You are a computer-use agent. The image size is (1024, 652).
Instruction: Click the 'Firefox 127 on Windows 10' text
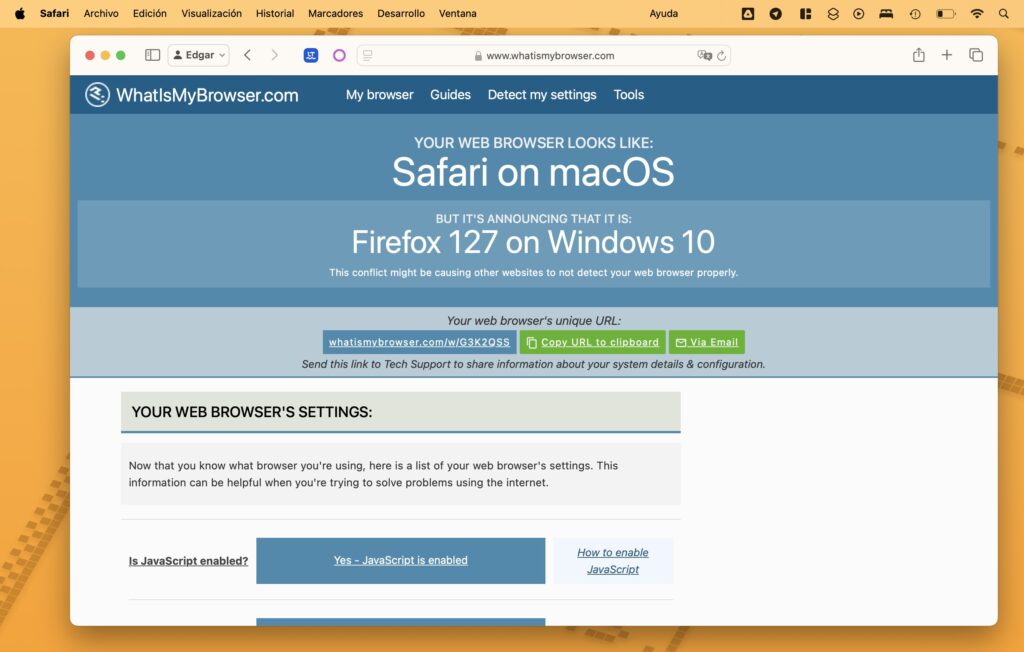click(533, 242)
